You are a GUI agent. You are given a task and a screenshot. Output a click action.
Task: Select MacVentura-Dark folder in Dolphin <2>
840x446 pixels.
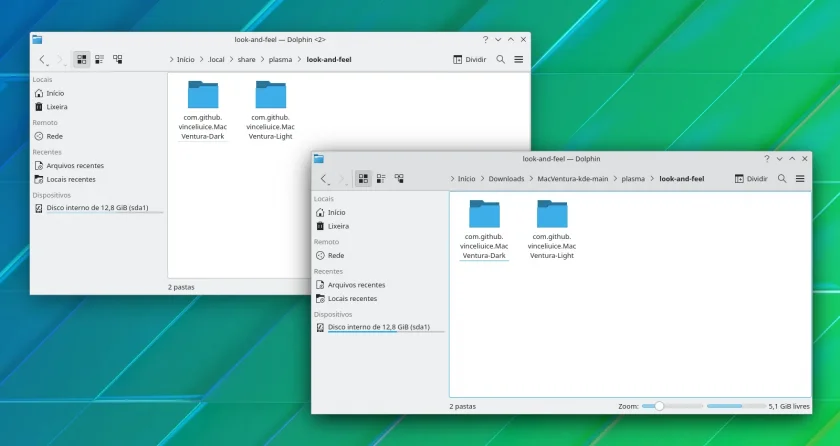[x=203, y=111]
